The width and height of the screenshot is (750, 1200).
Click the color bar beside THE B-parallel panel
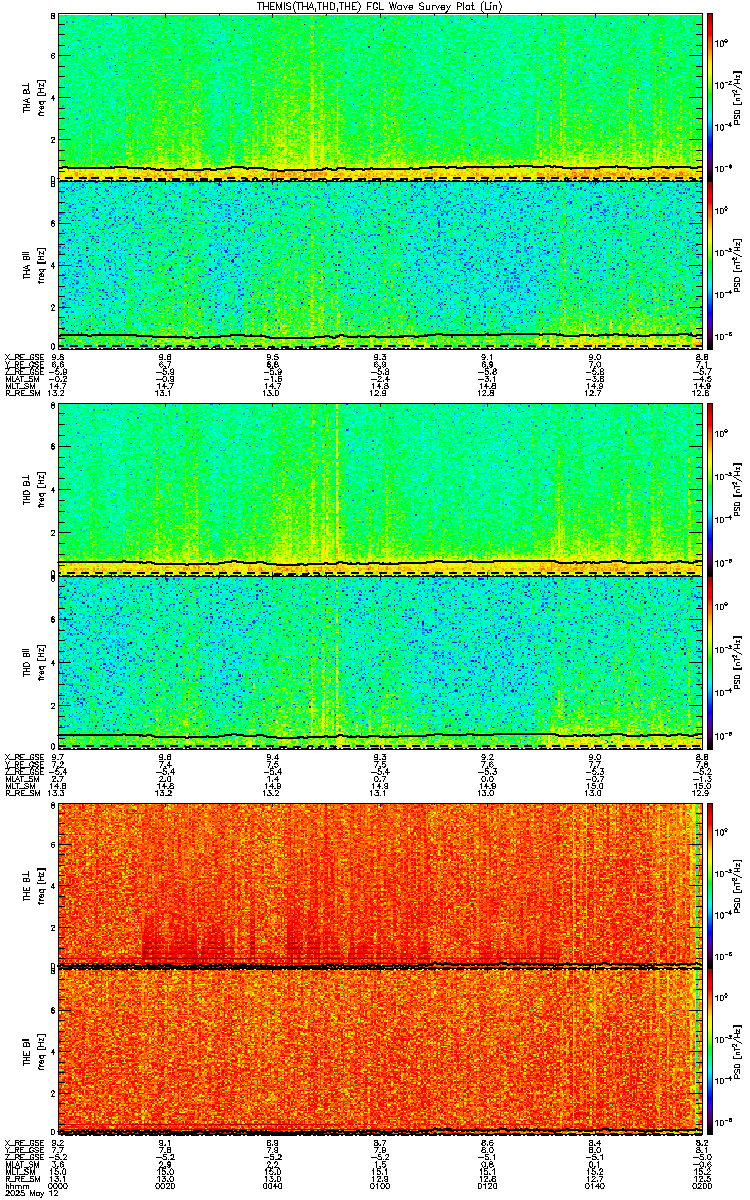pyautogui.click(x=711, y=1052)
